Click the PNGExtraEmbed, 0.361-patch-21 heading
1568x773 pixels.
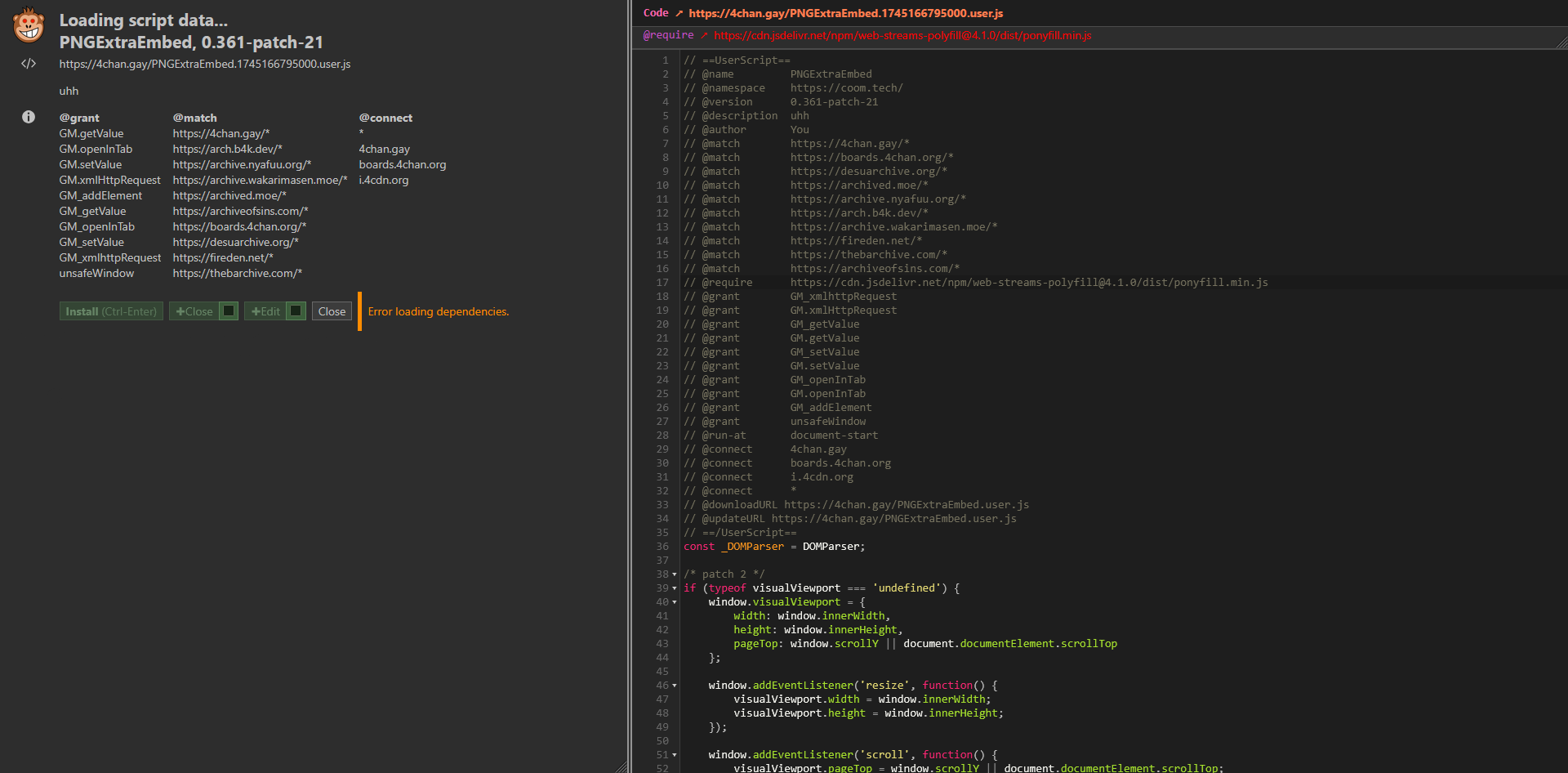coord(191,42)
